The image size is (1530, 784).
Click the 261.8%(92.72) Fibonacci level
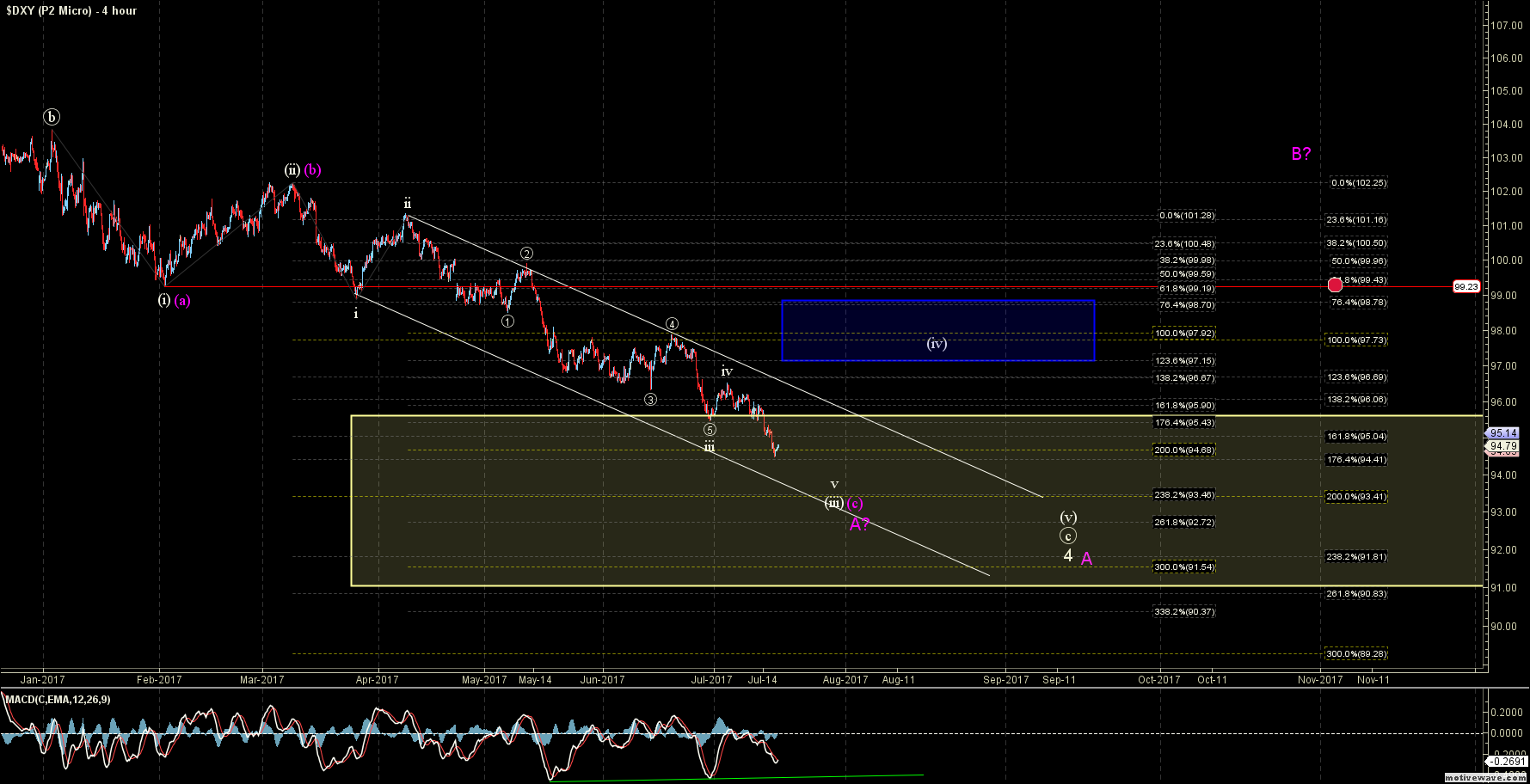1184,522
